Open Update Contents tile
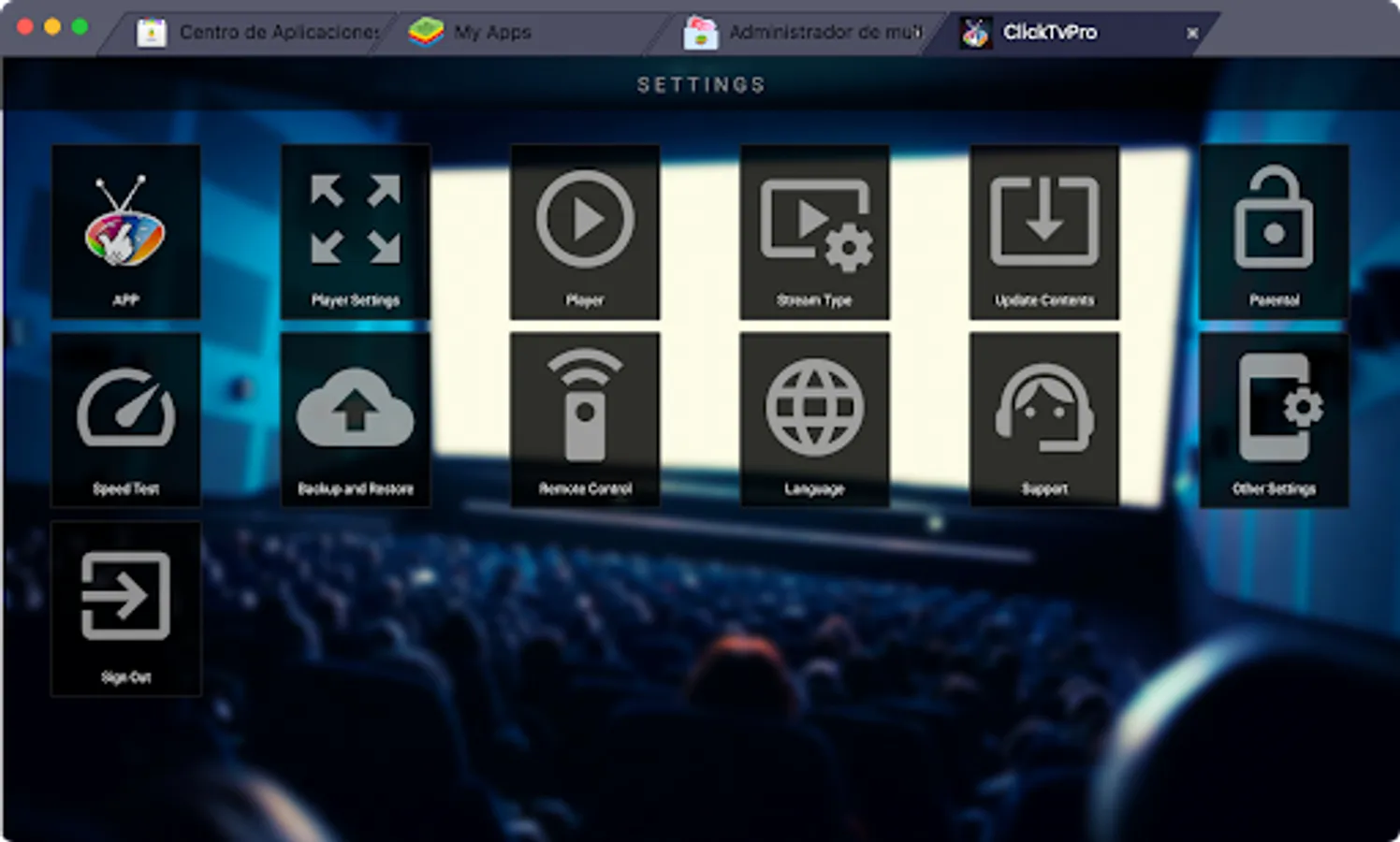Image resolution: width=1400 pixels, height=842 pixels. [1044, 231]
